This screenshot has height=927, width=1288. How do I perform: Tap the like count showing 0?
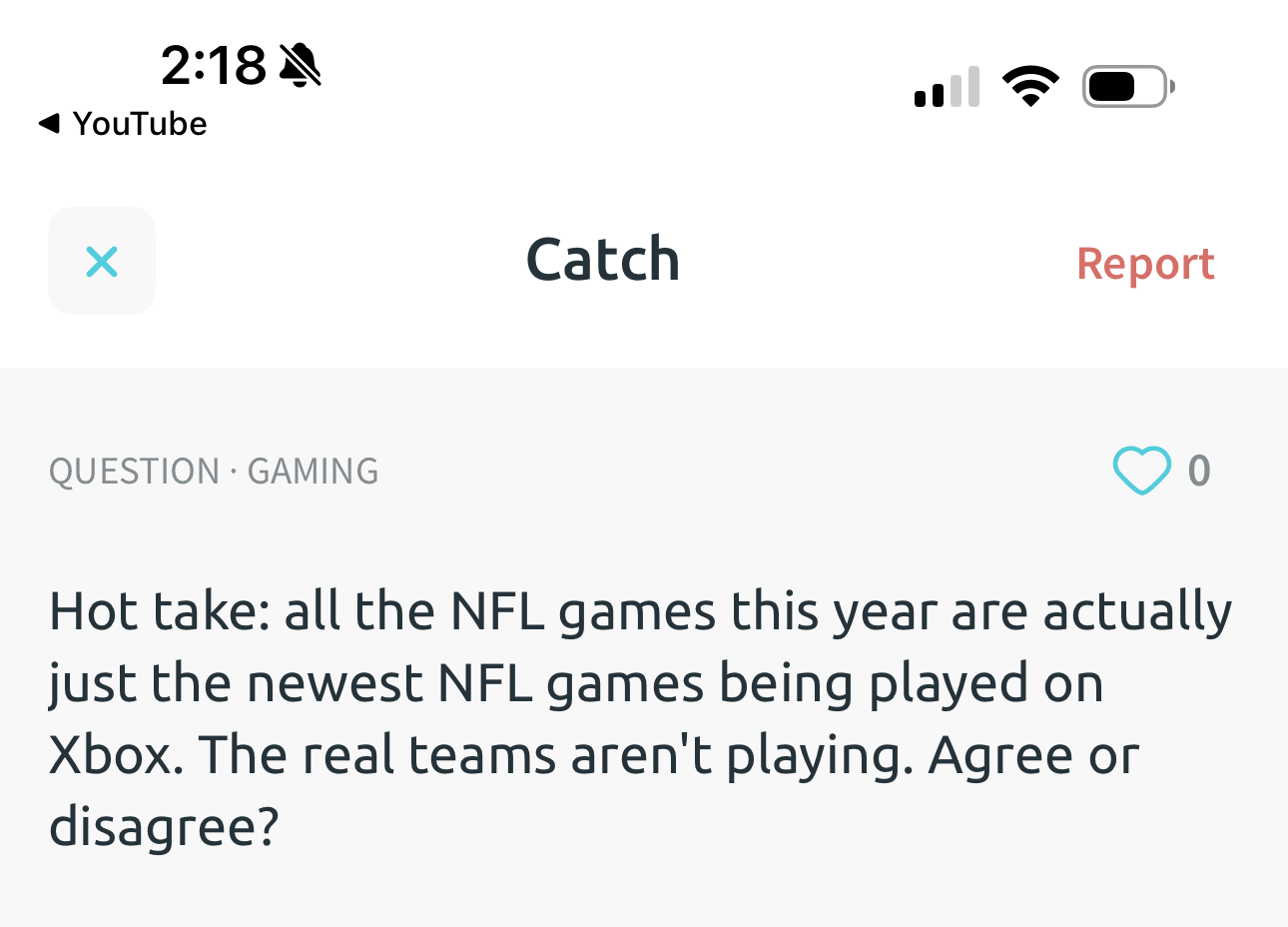[x=1199, y=470]
